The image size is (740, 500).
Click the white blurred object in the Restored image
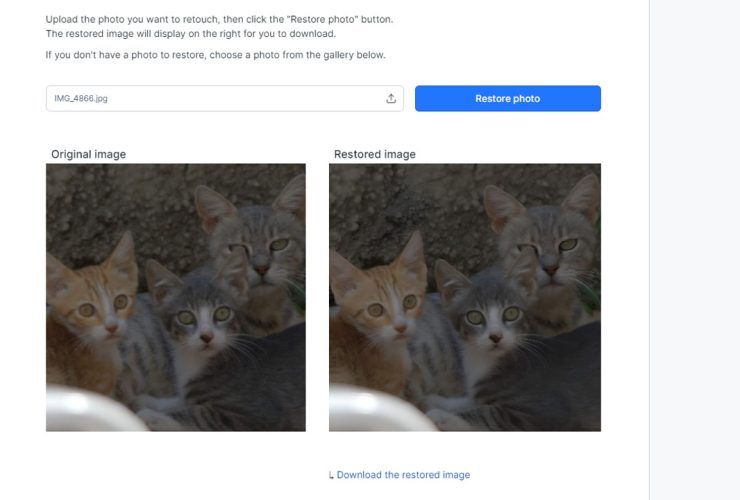click(378, 408)
